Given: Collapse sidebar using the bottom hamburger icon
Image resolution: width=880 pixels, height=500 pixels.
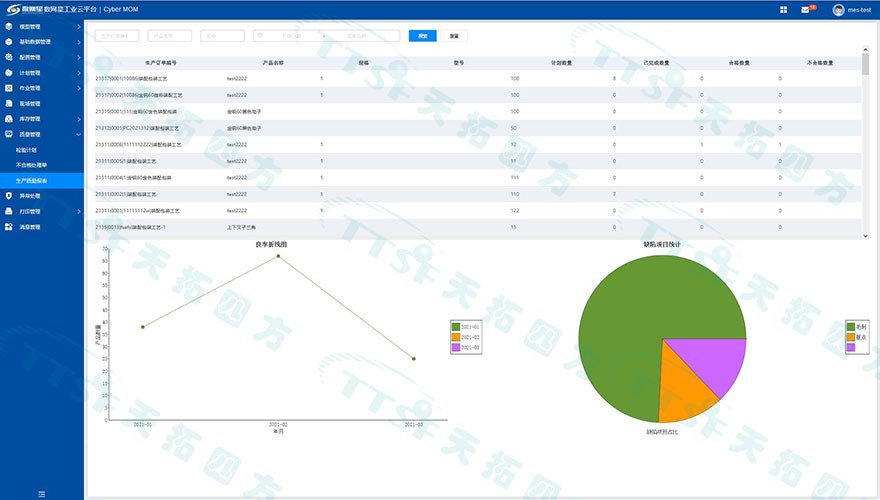Looking at the screenshot, I should [41, 493].
